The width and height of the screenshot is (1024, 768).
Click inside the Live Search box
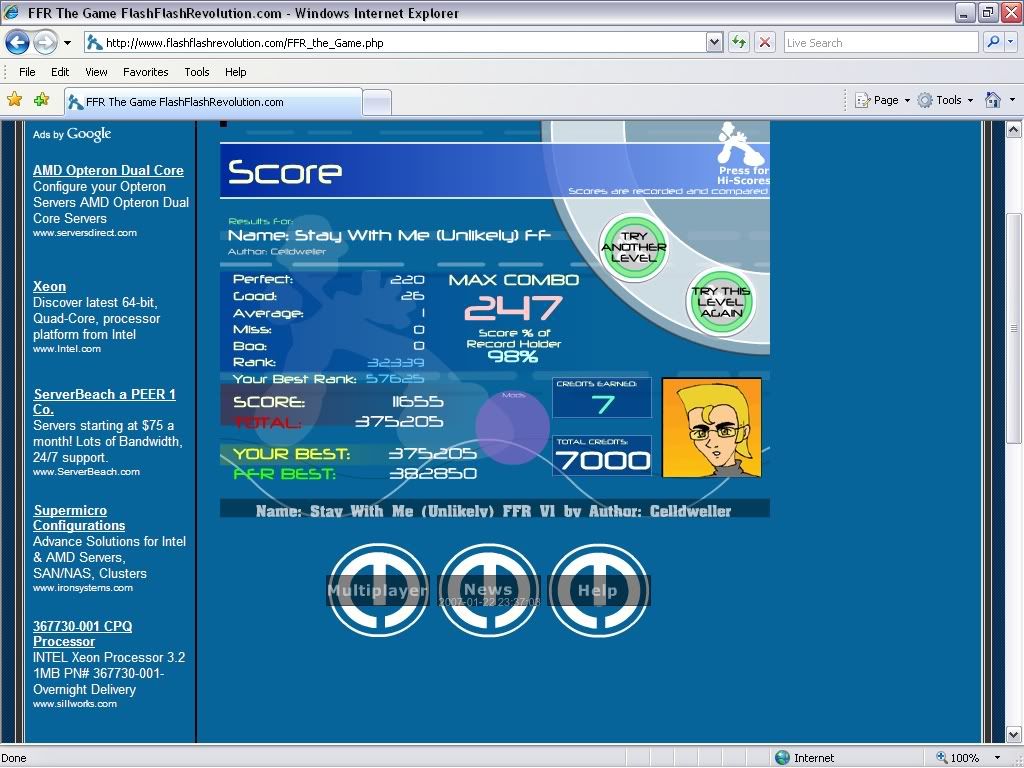pyautogui.click(x=878, y=43)
